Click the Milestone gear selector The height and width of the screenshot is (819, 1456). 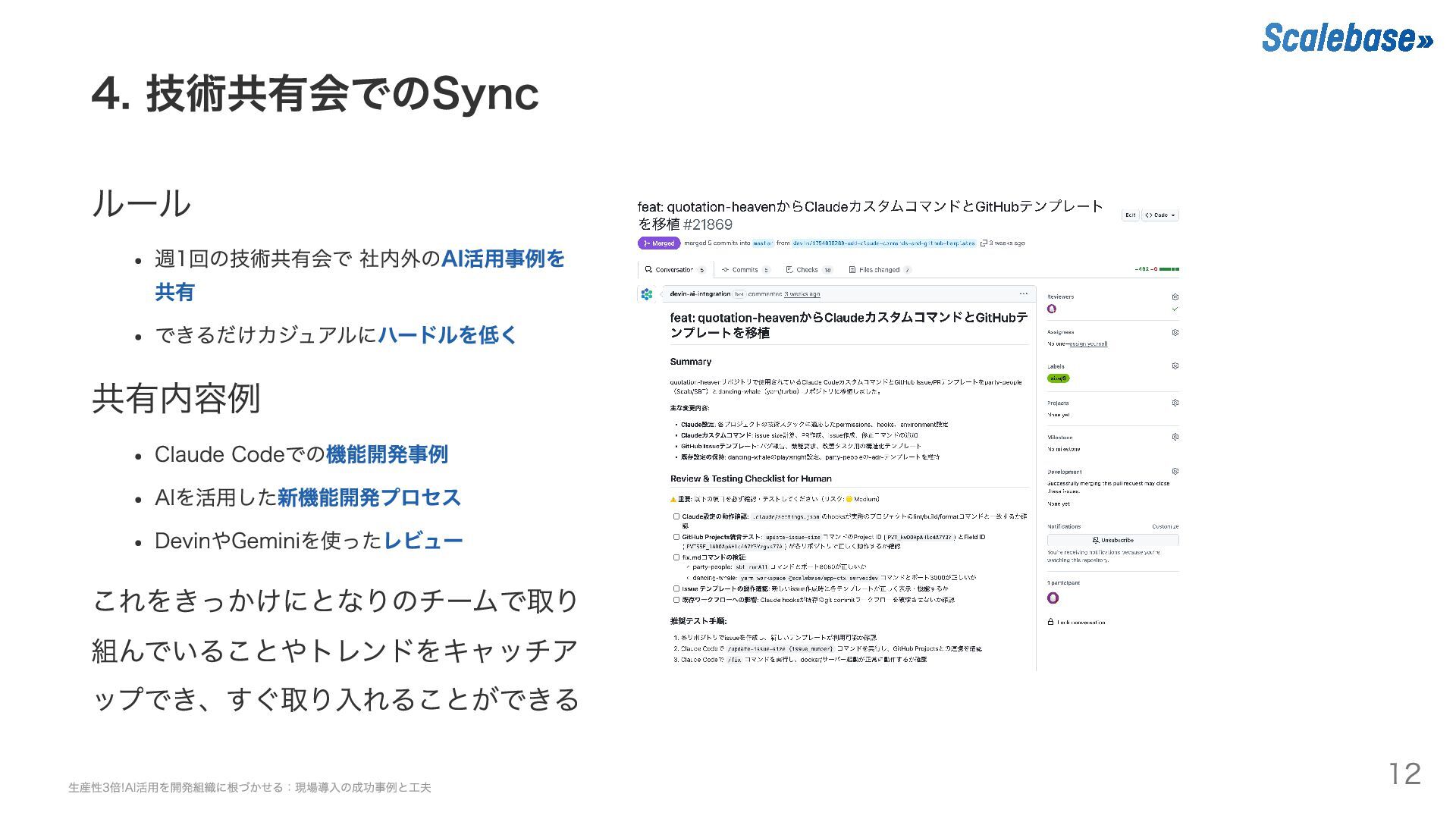click(x=1175, y=437)
